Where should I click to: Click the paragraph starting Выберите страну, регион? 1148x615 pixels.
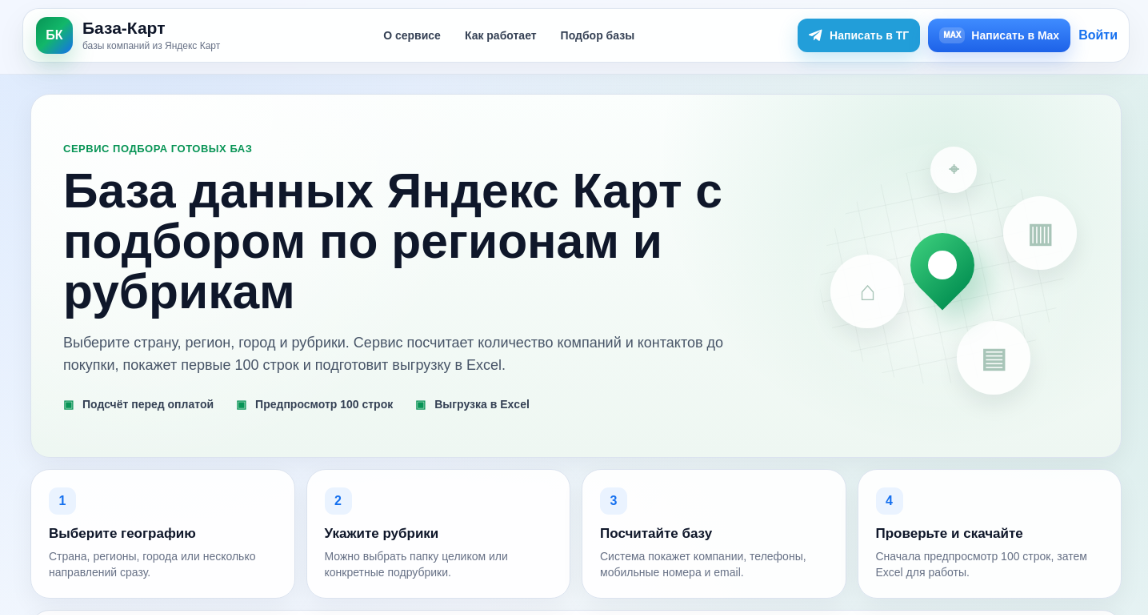pyautogui.click(x=393, y=354)
